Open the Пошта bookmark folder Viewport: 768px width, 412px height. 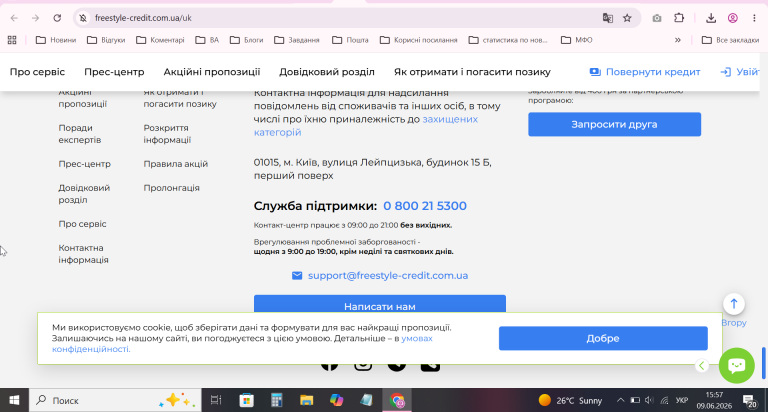(x=350, y=40)
